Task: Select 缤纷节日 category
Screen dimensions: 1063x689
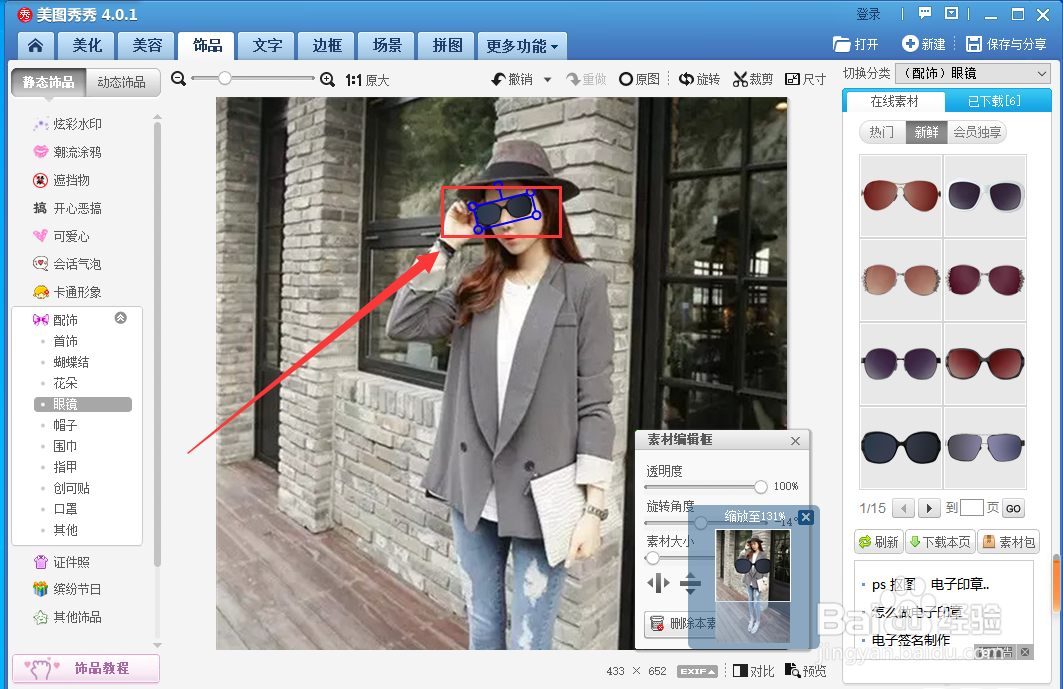Action: point(68,589)
